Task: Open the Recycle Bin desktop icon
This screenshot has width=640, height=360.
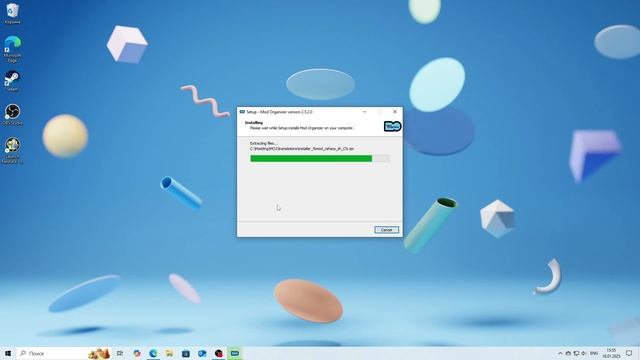Action: tap(12, 13)
